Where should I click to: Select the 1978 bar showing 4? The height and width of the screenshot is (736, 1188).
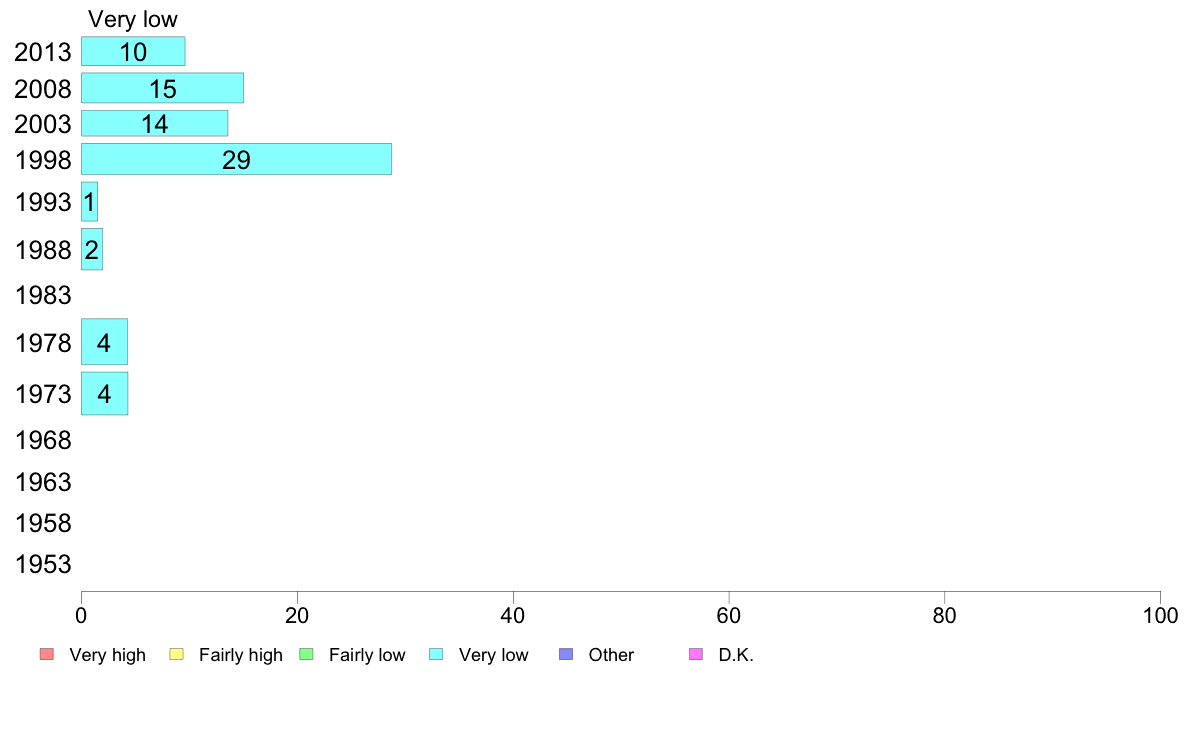point(105,342)
